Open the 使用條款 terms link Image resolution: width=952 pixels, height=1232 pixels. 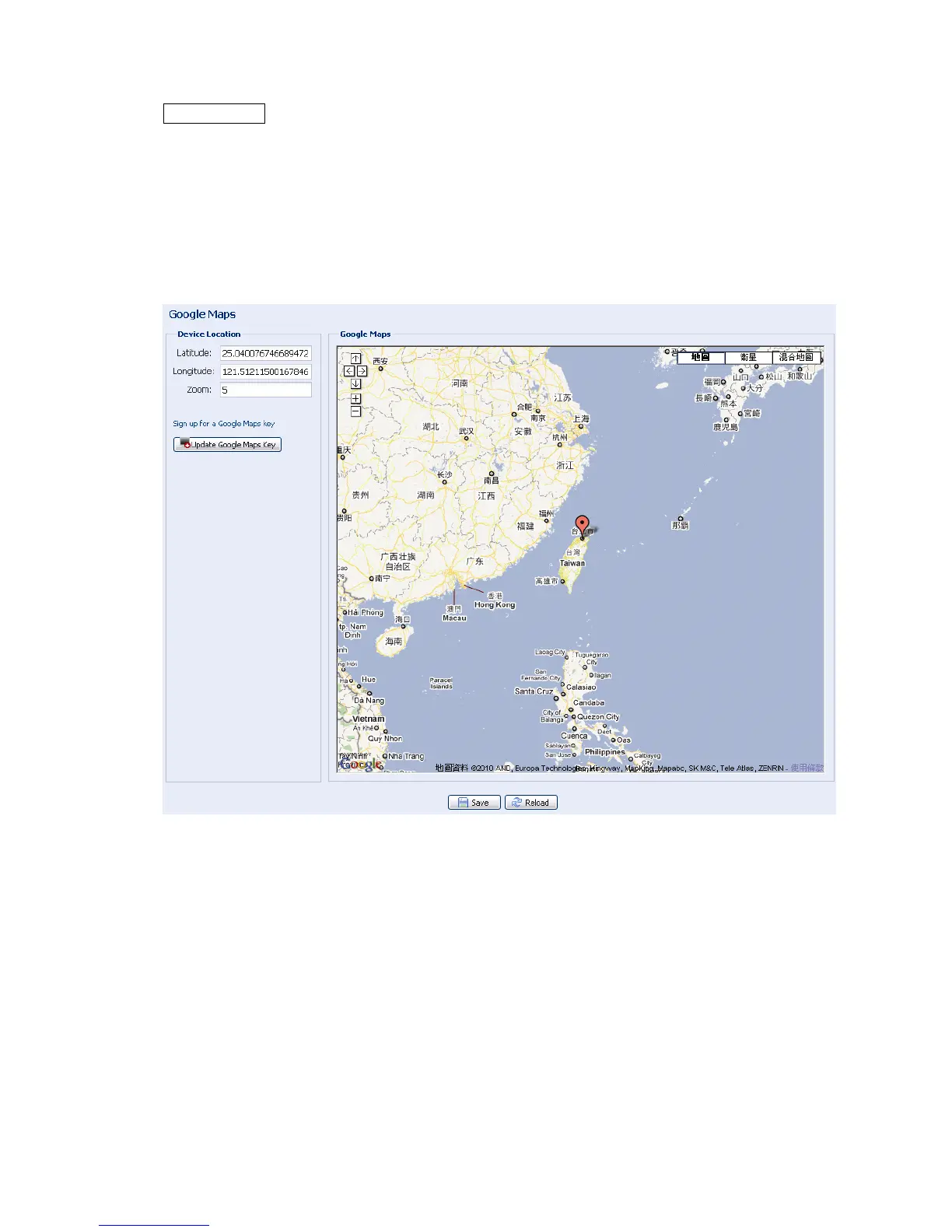[x=807, y=768]
